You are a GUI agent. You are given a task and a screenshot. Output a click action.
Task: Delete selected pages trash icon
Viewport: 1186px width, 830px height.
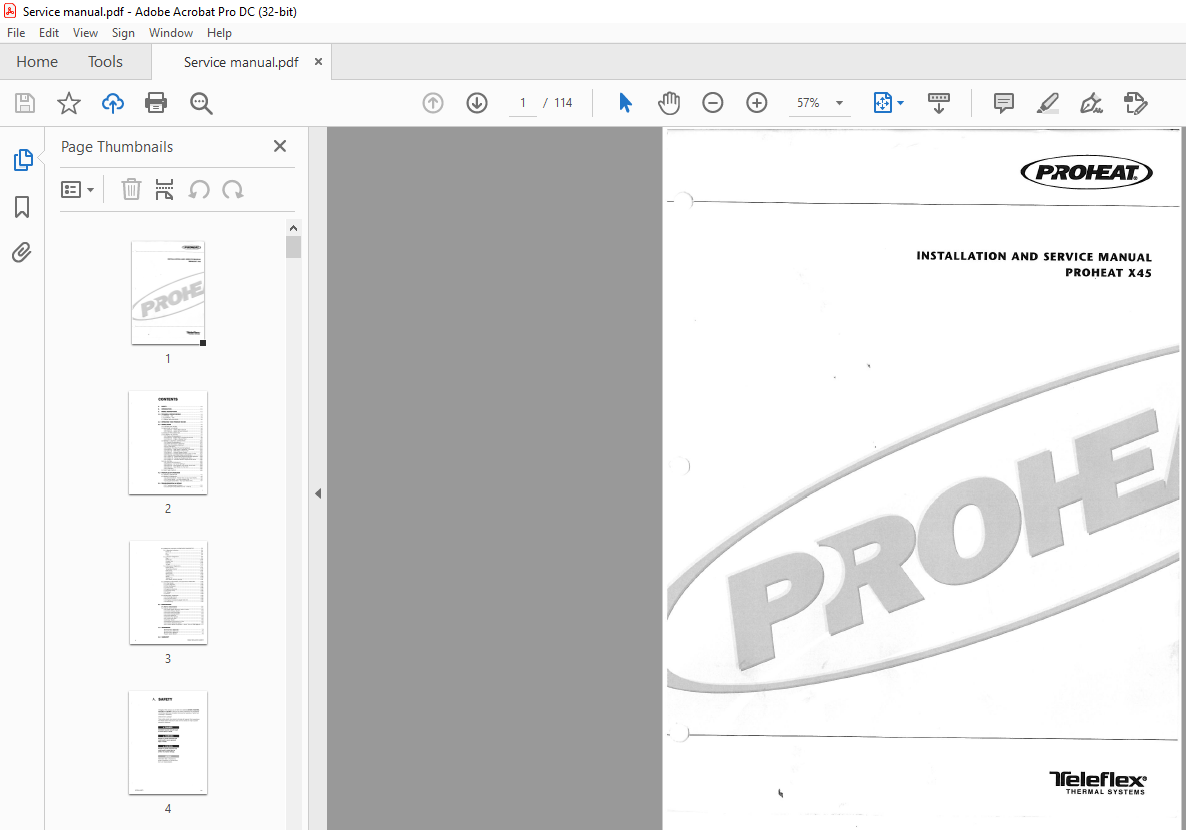(x=132, y=189)
